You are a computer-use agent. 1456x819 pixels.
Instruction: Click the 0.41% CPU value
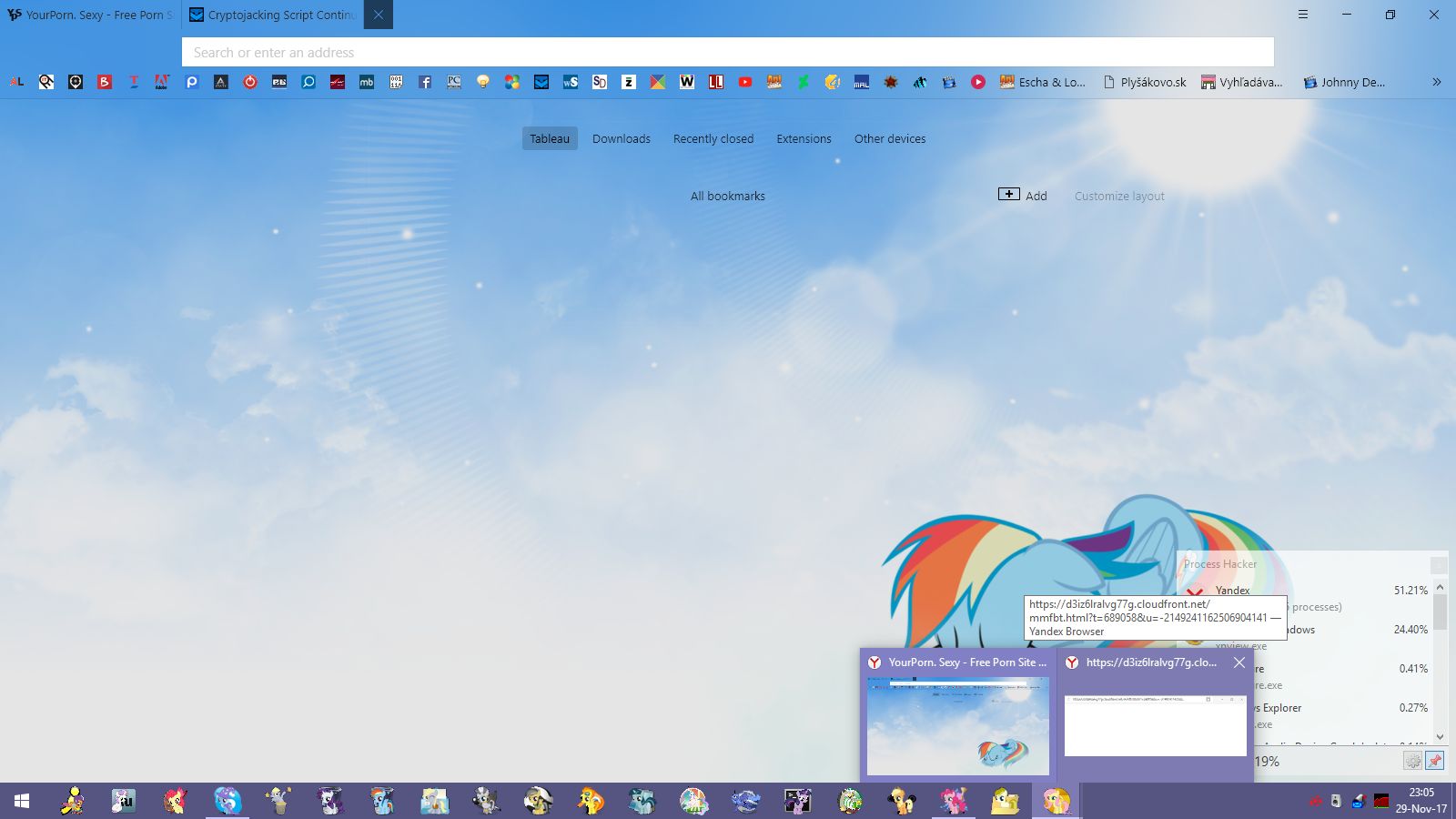(x=1413, y=669)
